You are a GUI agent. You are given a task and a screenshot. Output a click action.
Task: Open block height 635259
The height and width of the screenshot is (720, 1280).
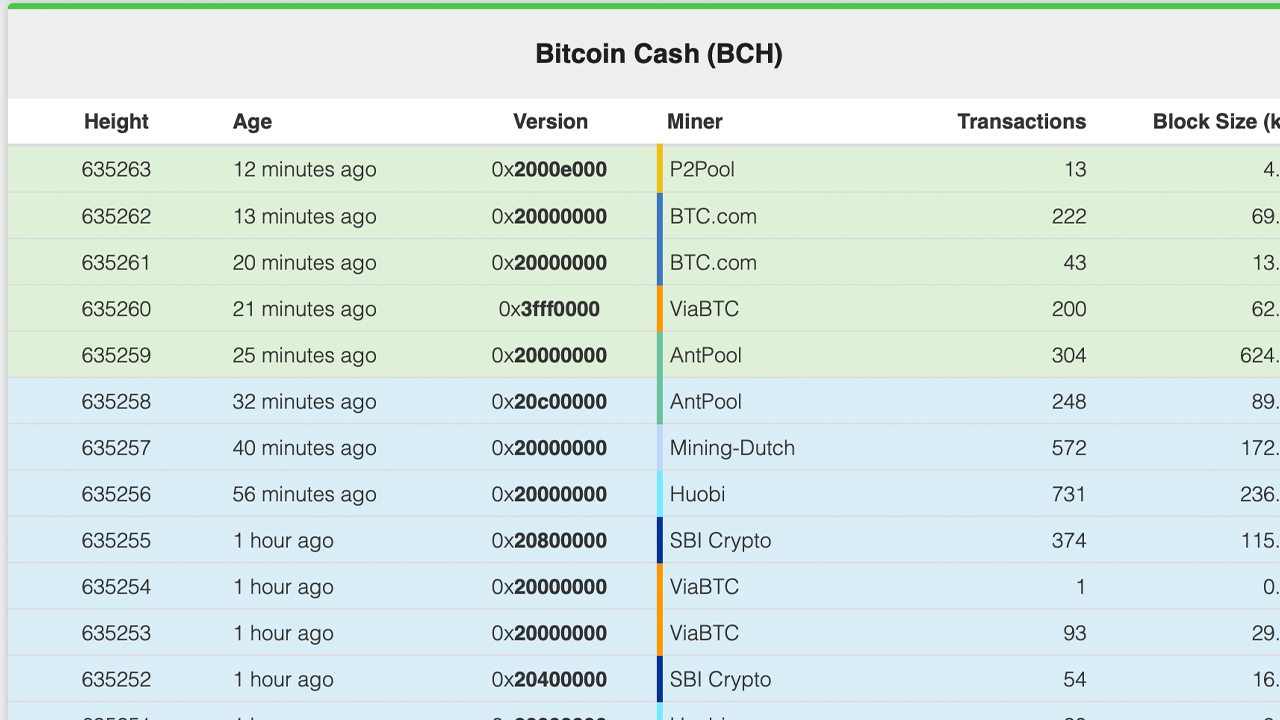(116, 355)
